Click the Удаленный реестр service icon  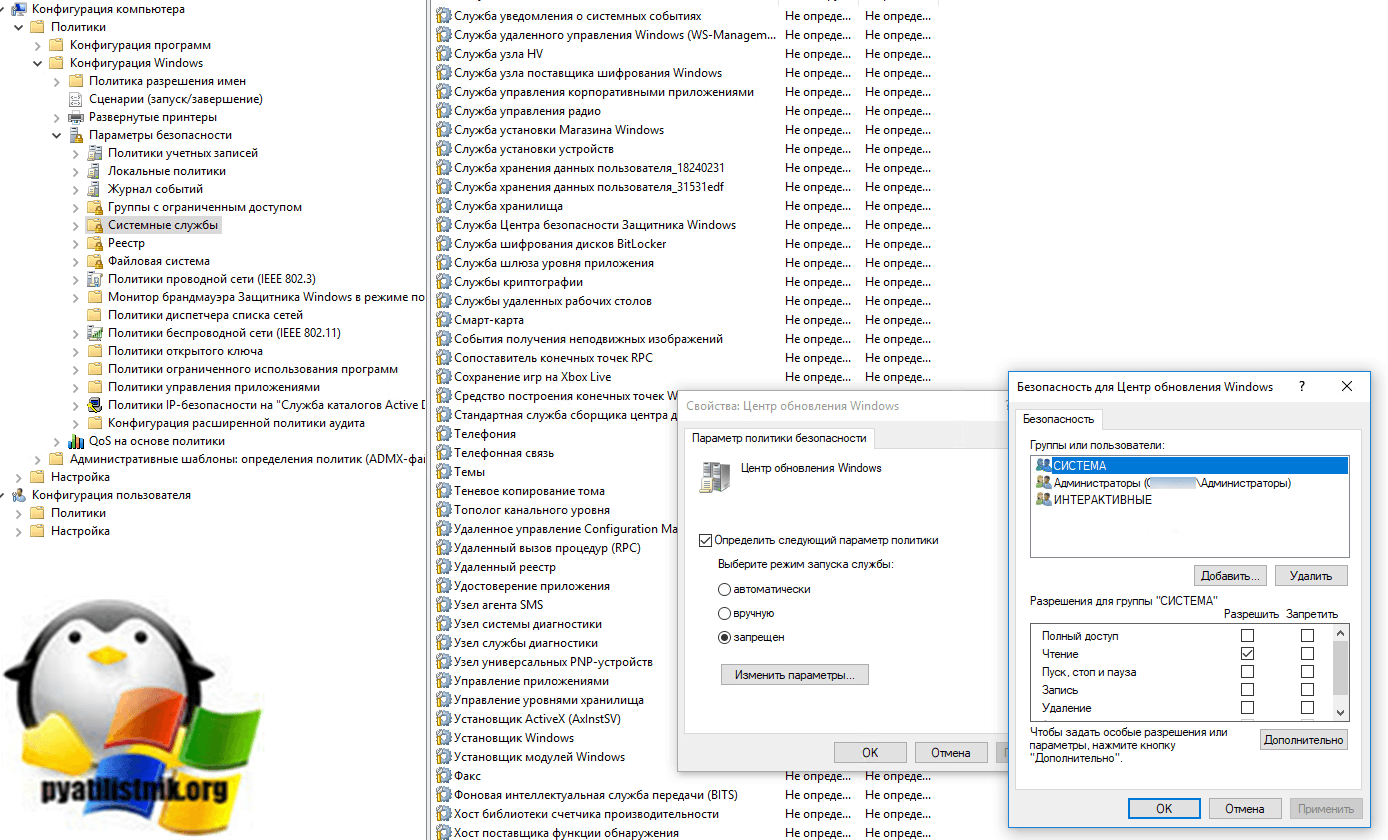[x=444, y=567]
